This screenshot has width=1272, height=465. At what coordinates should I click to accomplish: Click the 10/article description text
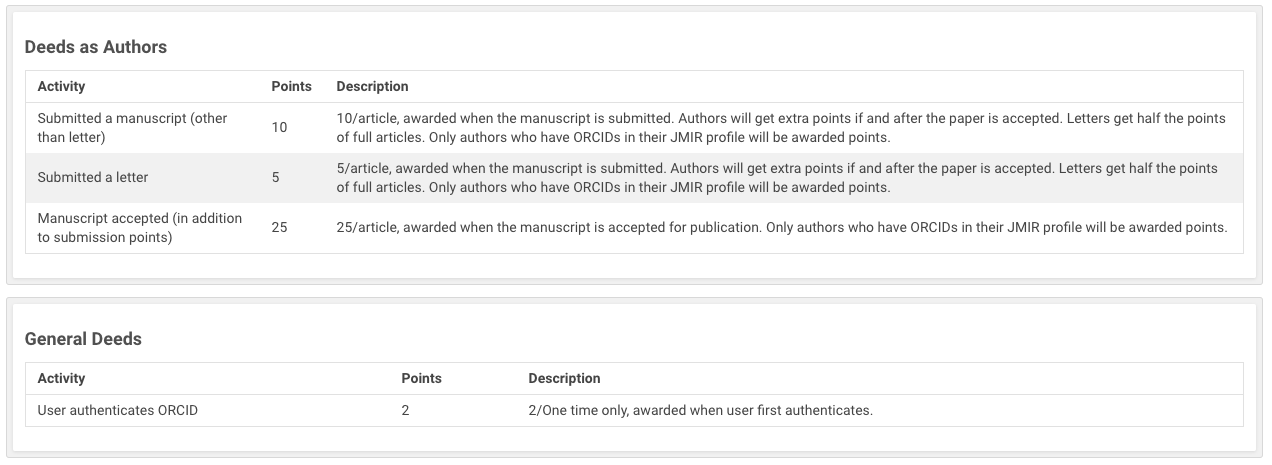tap(781, 128)
